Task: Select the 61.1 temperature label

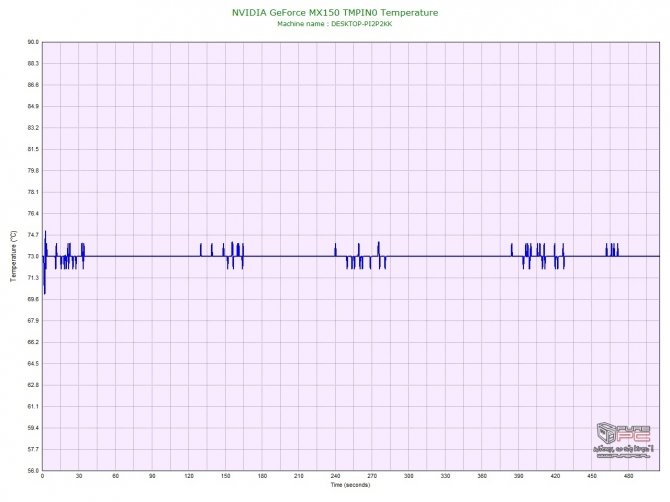Action: [x=33, y=407]
